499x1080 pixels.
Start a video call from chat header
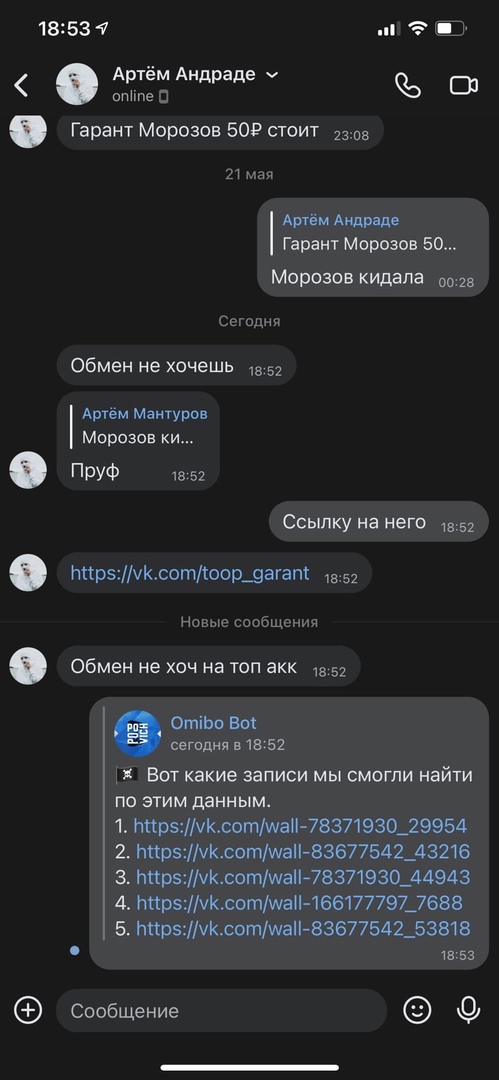click(x=464, y=85)
